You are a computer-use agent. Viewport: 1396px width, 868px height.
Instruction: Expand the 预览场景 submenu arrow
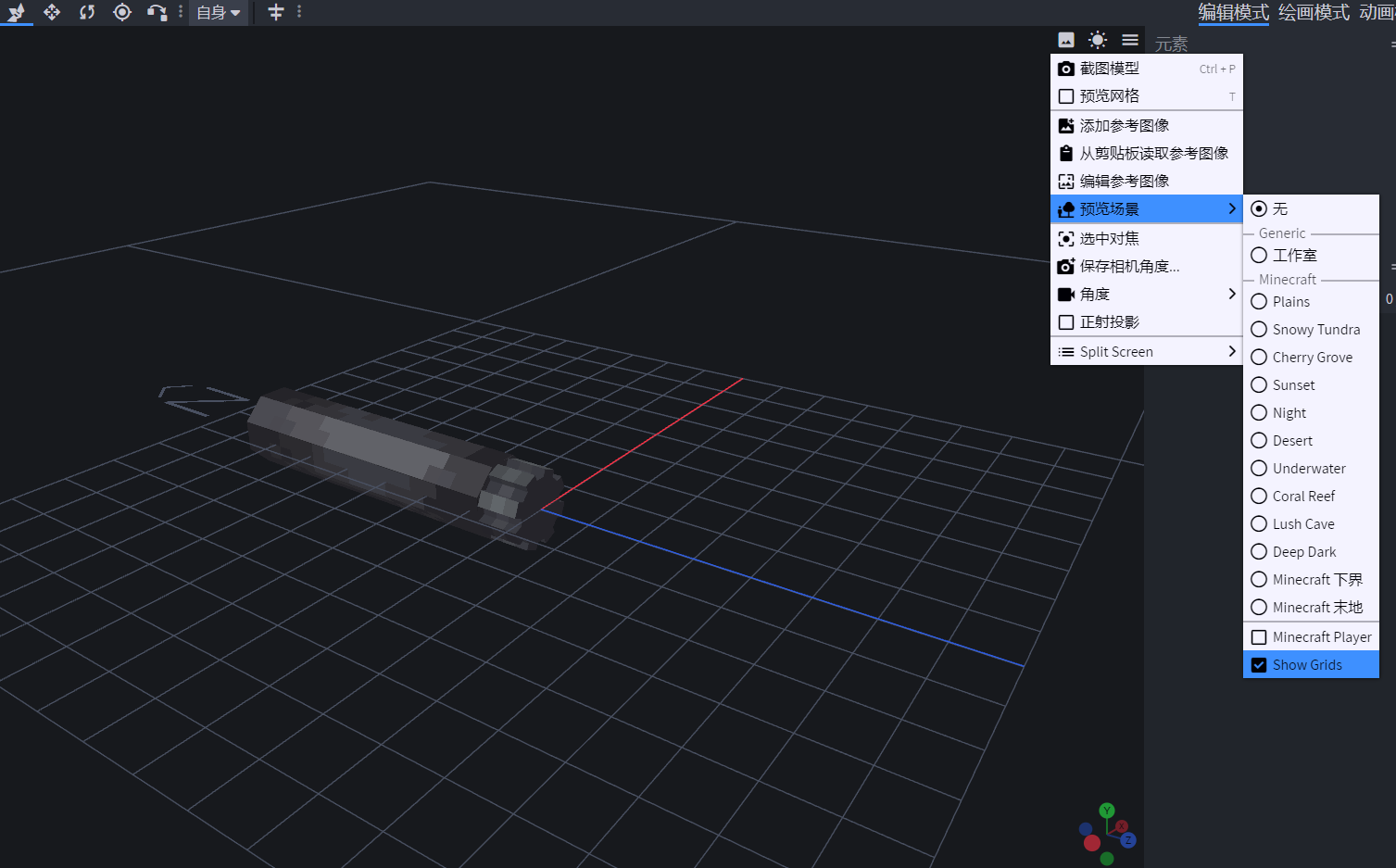[x=1231, y=208]
